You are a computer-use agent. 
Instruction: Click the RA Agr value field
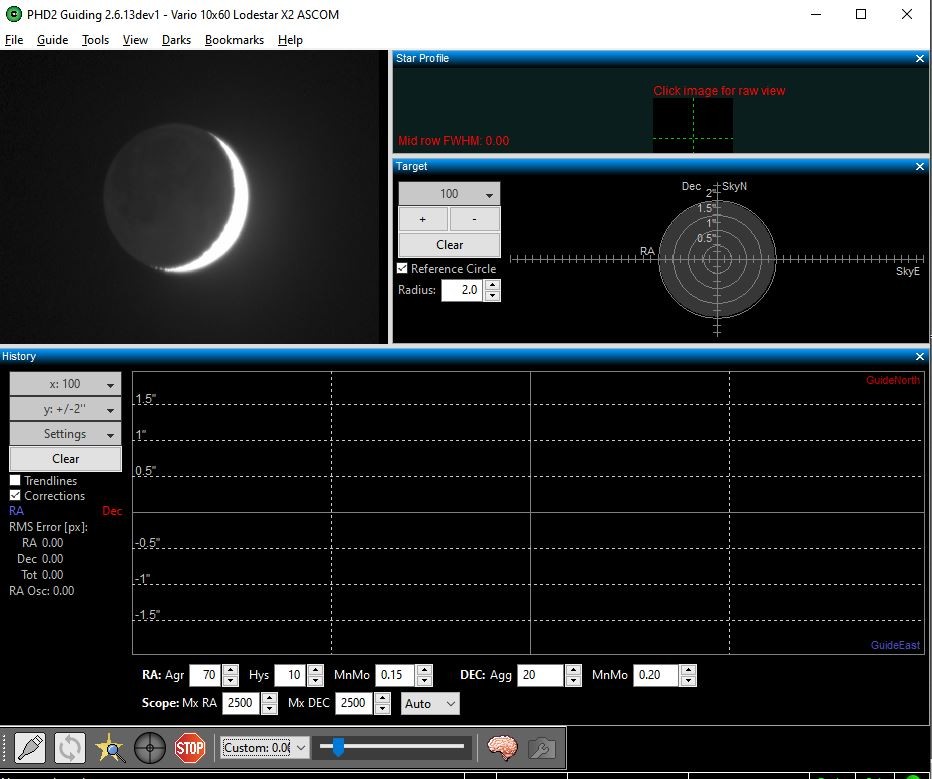[x=205, y=675]
